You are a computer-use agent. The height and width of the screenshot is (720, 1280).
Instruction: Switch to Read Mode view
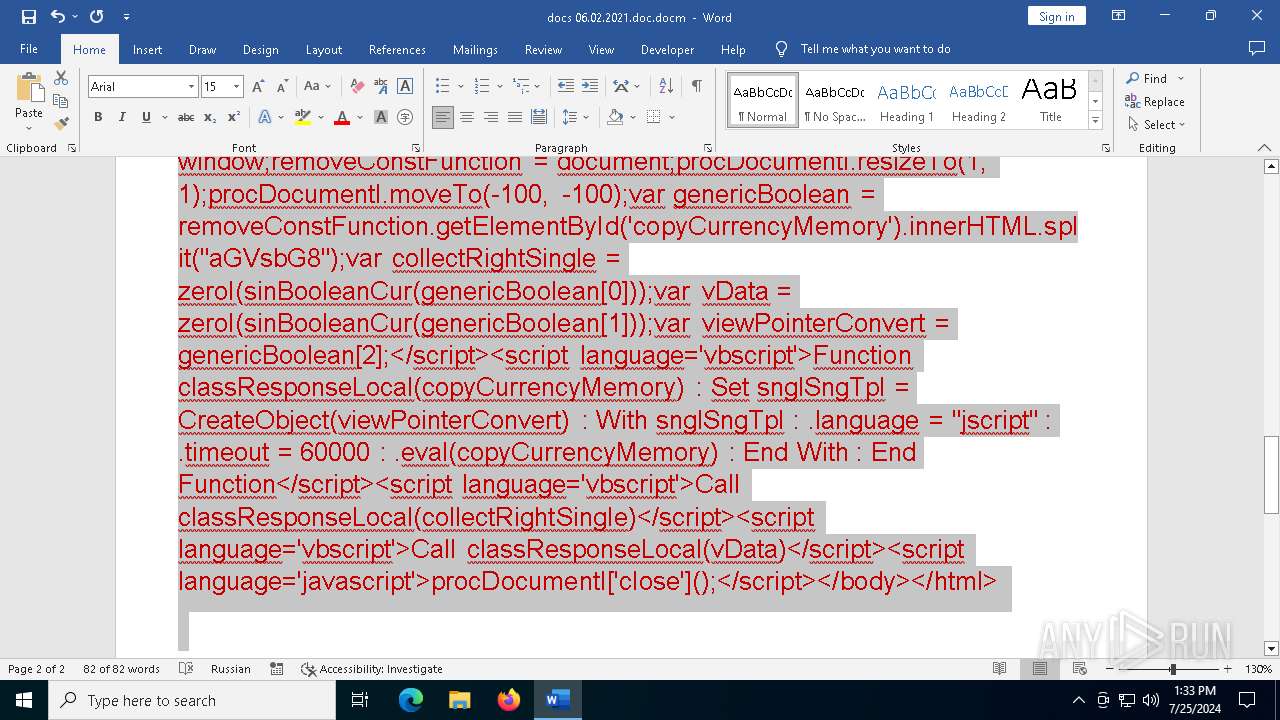(x=1000, y=669)
